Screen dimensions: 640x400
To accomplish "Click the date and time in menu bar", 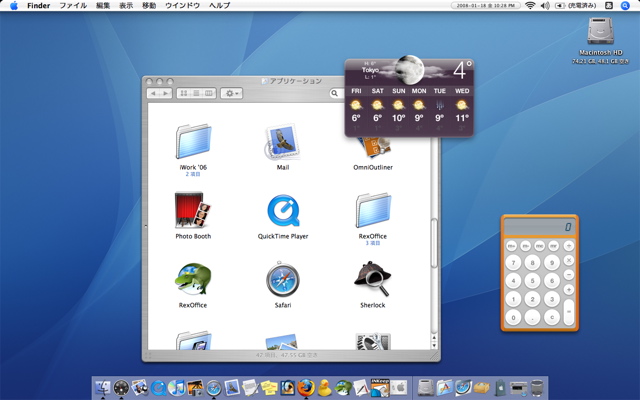I will tap(485, 5).
